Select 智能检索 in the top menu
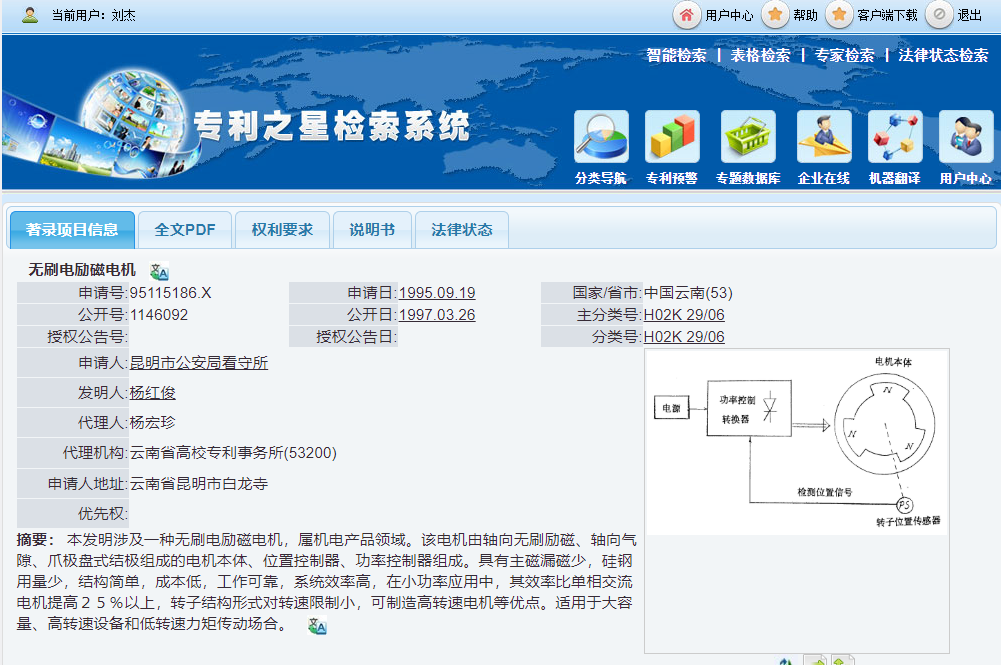The width and height of the screenshot is (1001, 665). pos(676,56)
